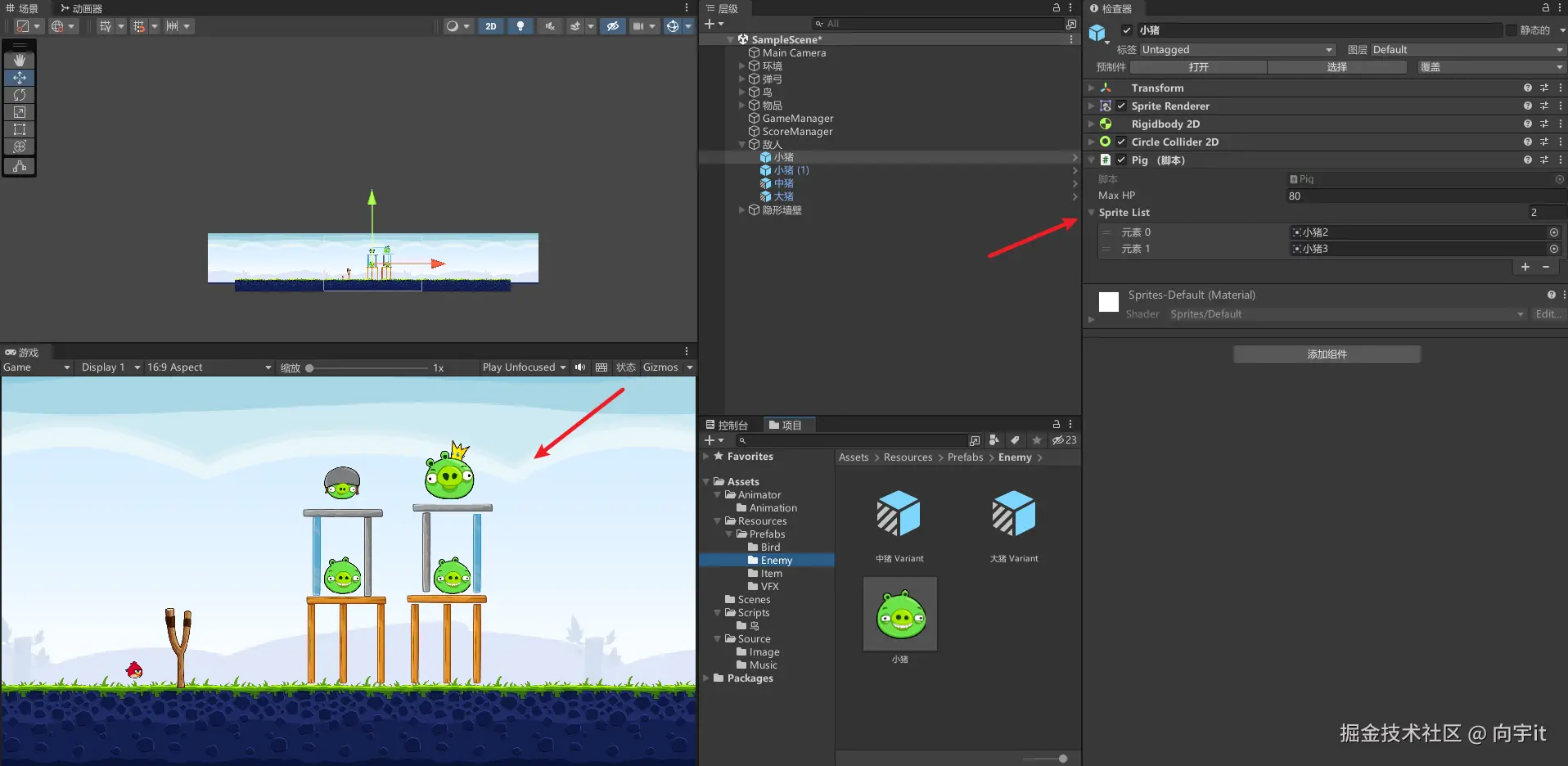Select the Hand view tool
Image resolution: width=1568 pixels, height=766 pixels.
20,61
